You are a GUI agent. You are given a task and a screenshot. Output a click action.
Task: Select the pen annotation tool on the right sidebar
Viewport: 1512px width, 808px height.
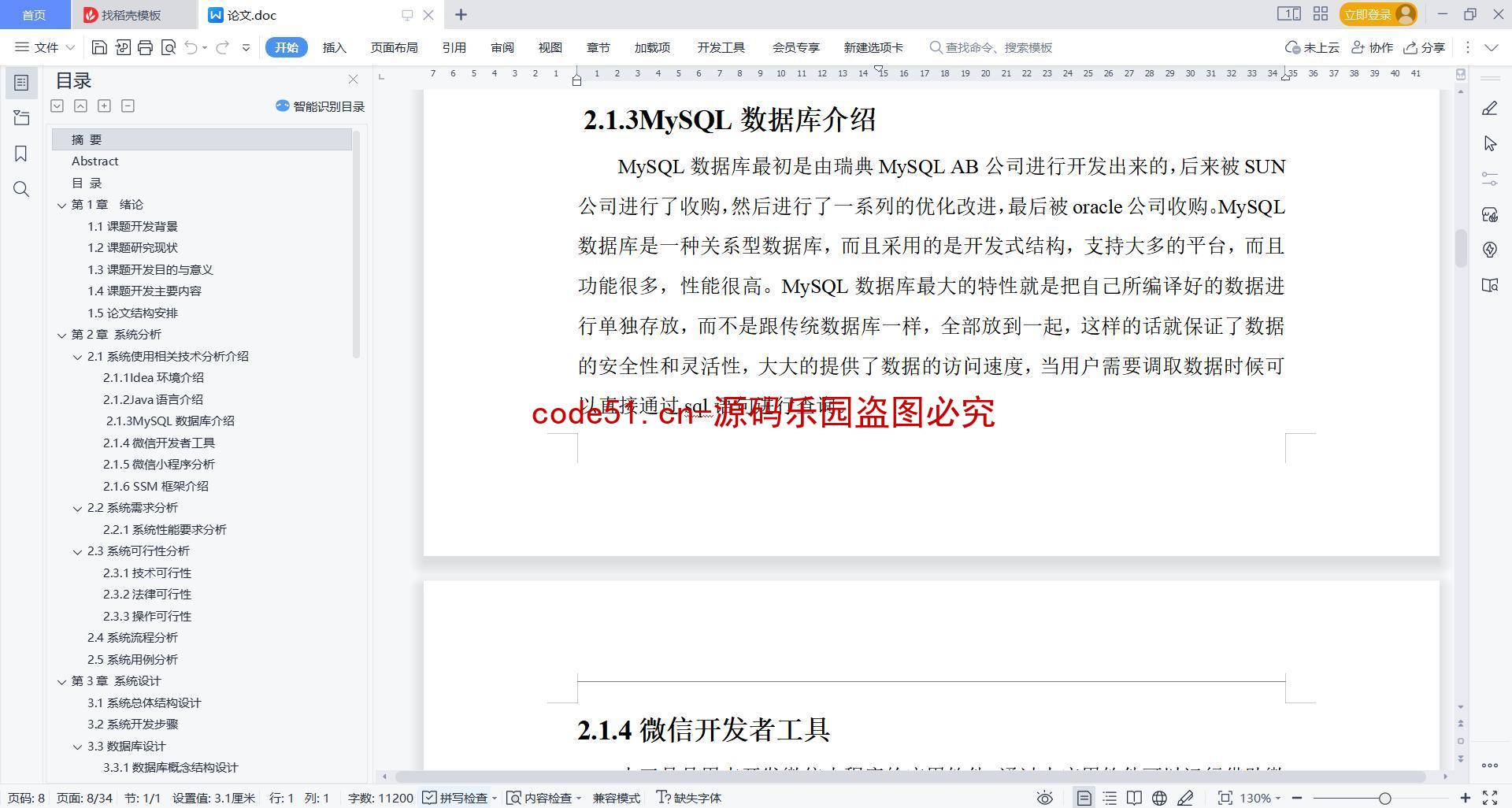1489,109
